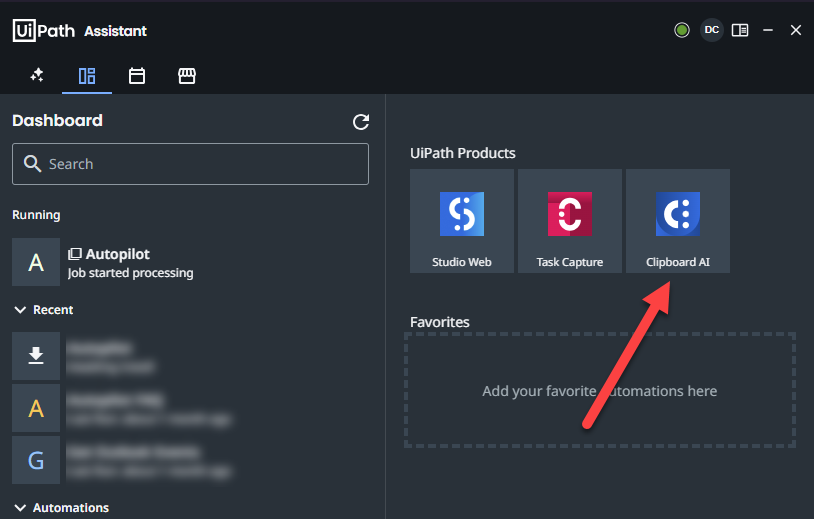Open the Autopilot sparkle tab
The width and height of the screenshot is (814, 519).
coord(37,76)
